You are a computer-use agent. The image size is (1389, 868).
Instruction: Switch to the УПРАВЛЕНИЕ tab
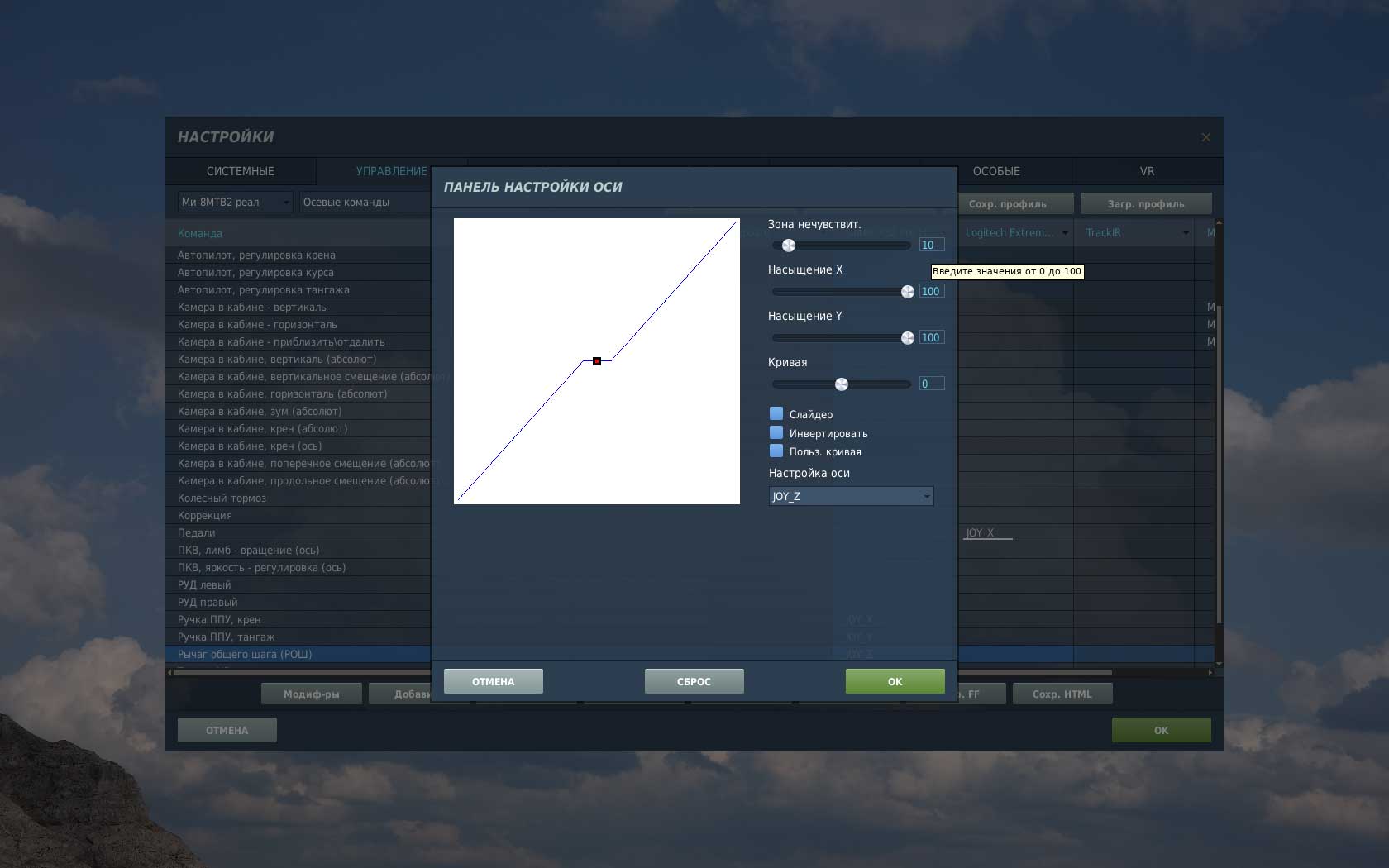[391, 171]
